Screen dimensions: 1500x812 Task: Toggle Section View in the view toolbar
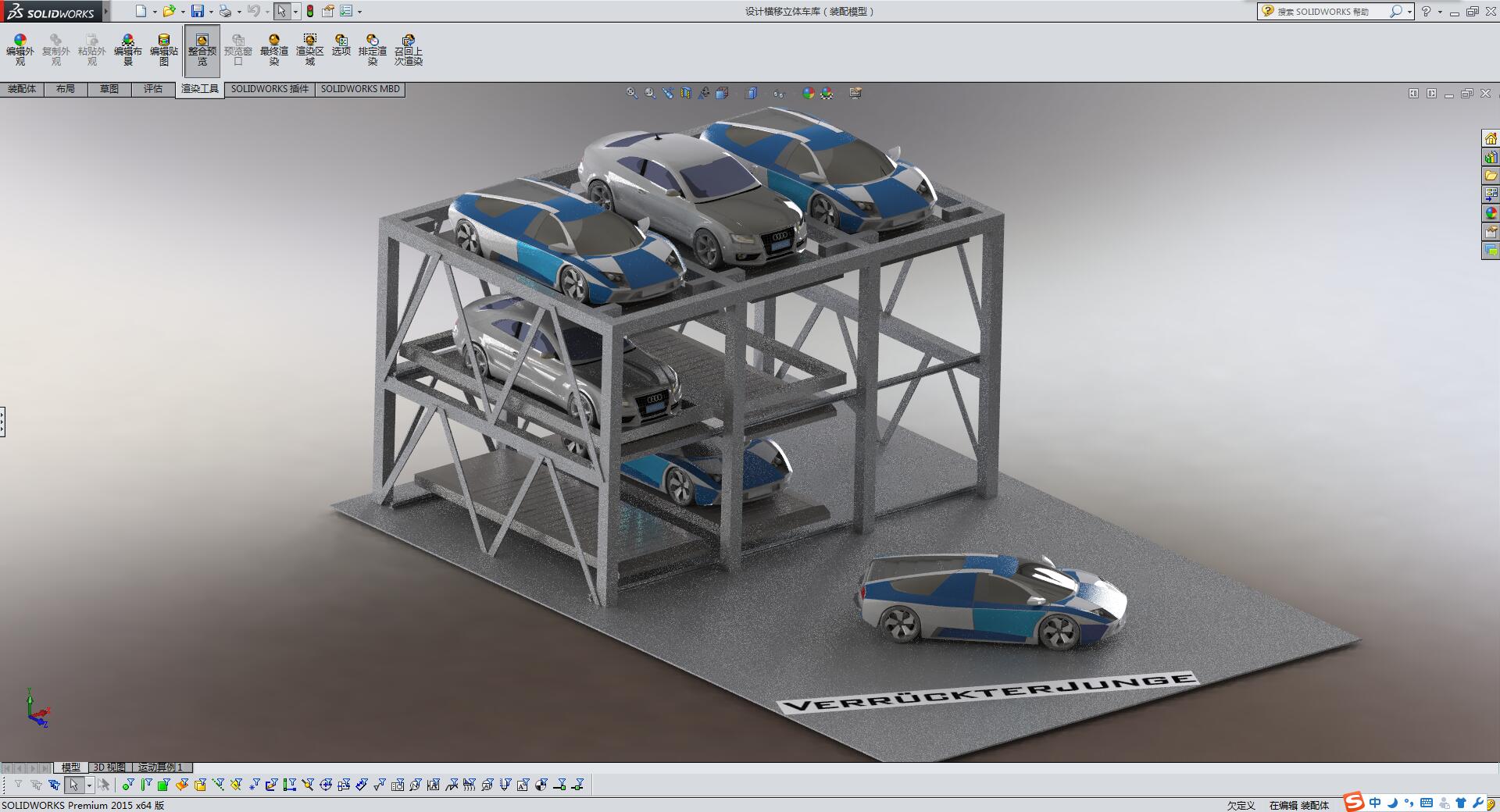pyautogui.click(x=686, y=93)
